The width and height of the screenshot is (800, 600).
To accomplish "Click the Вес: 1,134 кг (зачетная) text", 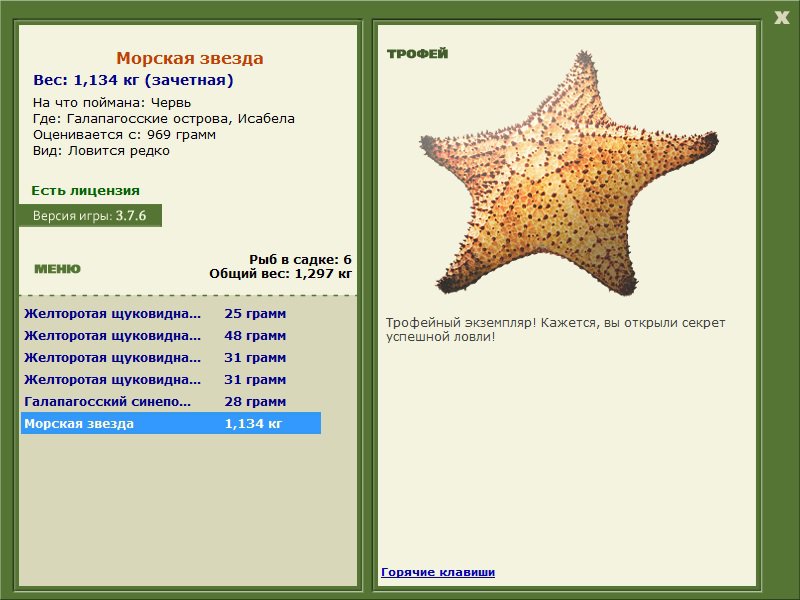I will (x=133, y=80).
